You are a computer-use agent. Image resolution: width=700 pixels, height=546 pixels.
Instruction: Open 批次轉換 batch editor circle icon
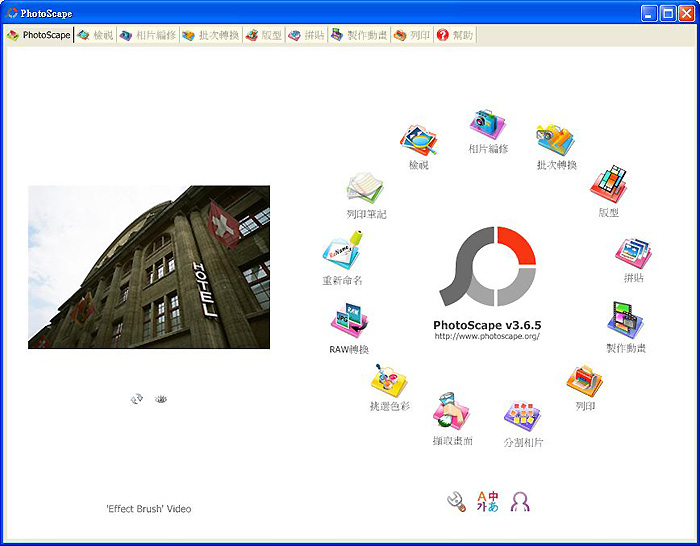click(x=555, y=140)
